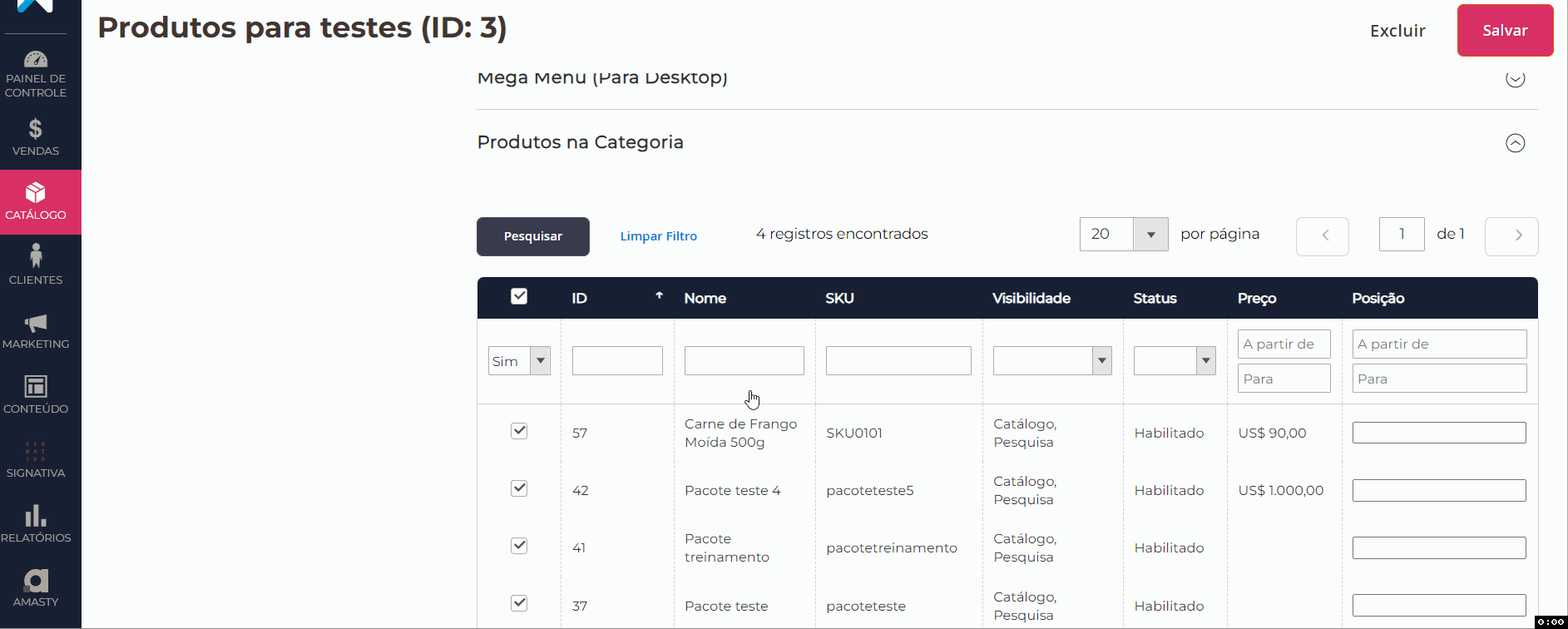Open the Painel de Controle dashboard icon
1568x629 pixels.
[36, 60]
